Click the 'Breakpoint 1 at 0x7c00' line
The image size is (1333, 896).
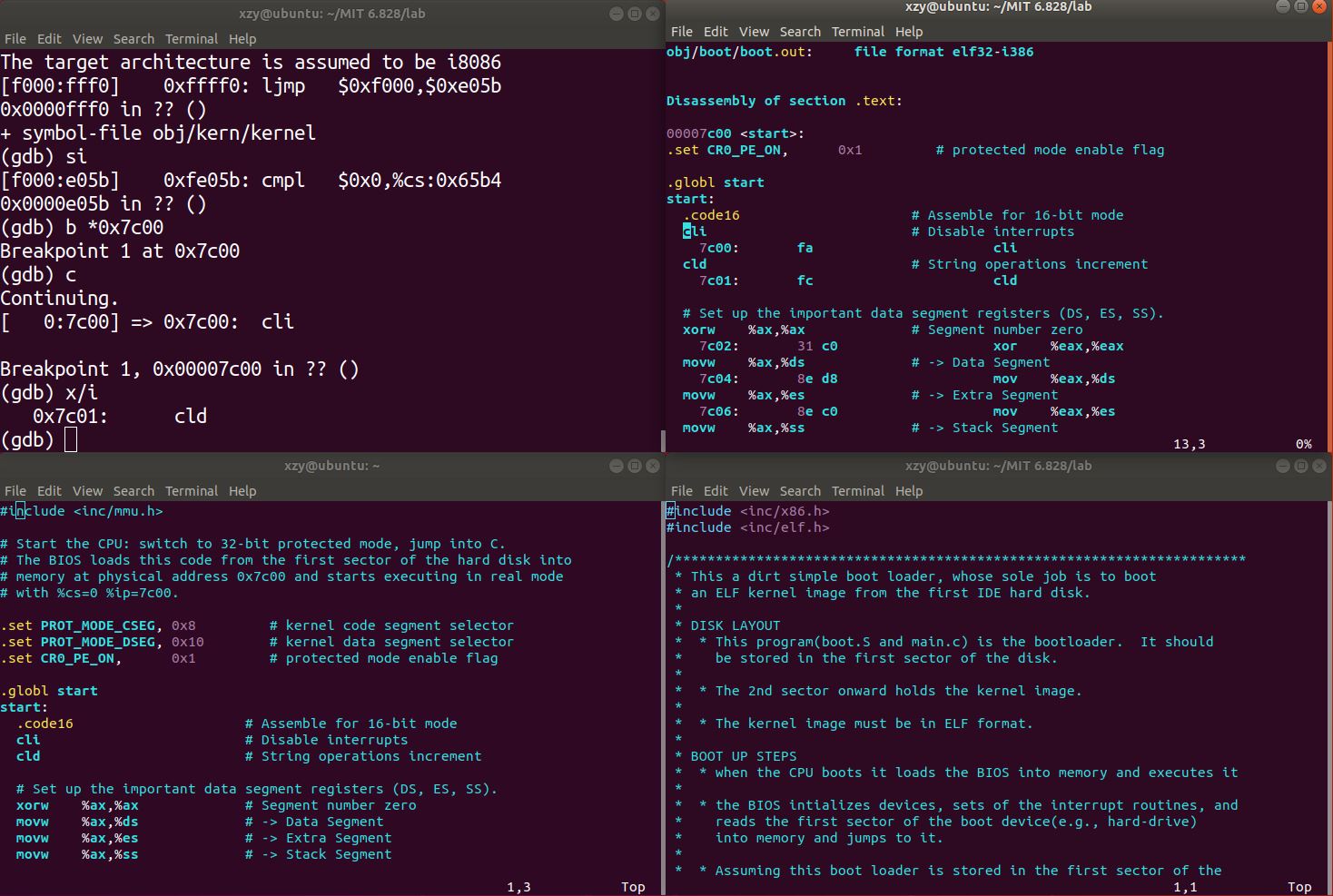pos(120,251)
